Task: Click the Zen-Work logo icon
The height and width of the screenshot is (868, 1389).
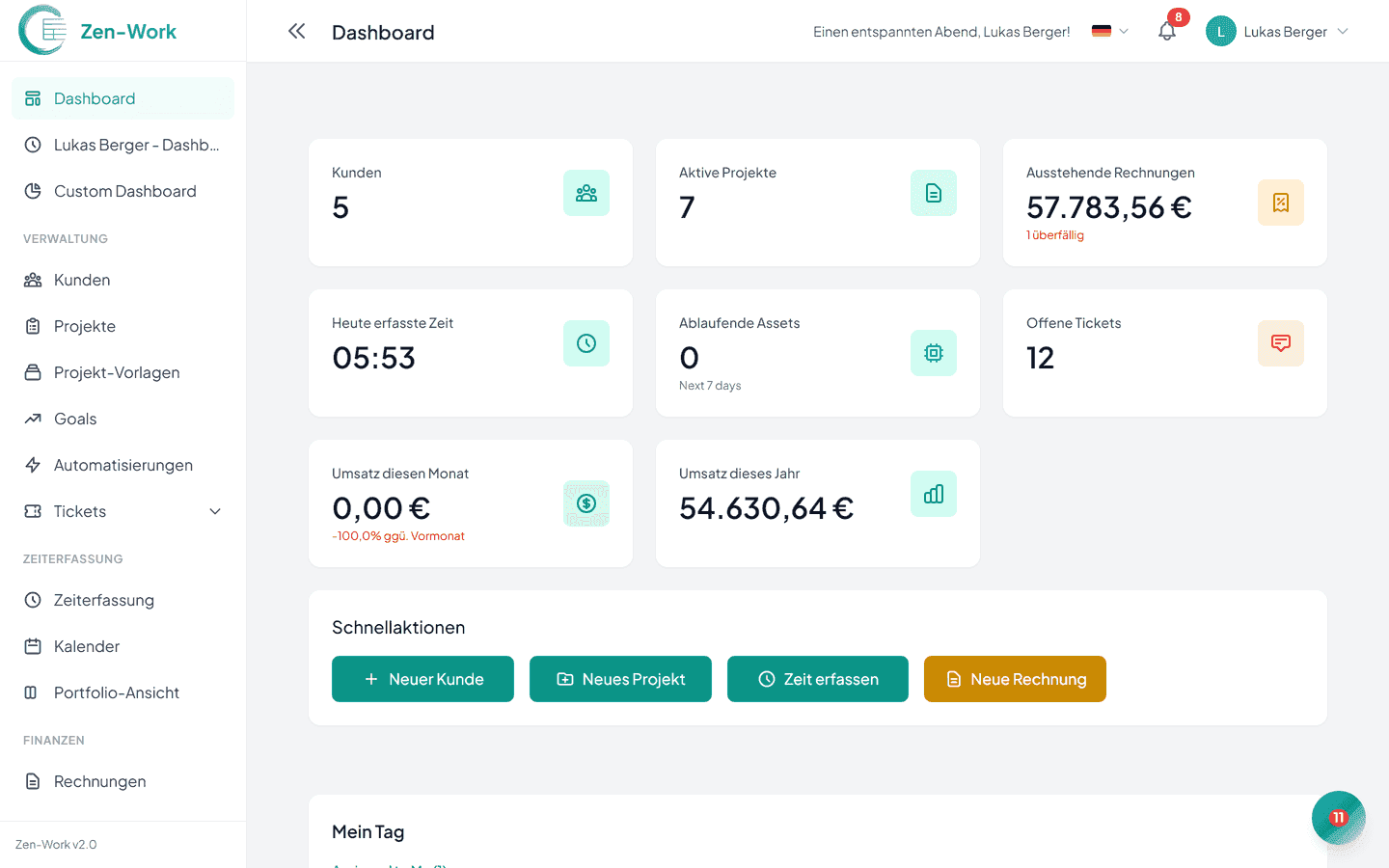Action: [x=43, y=31]
